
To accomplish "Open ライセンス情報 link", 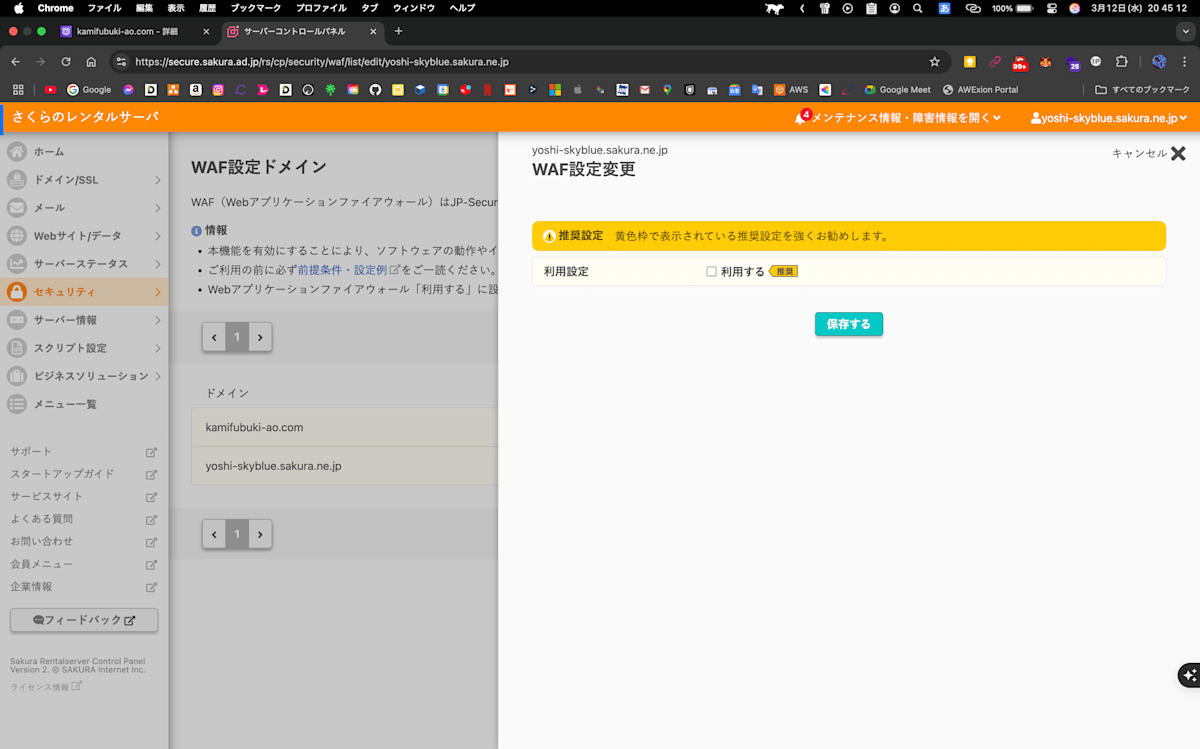I will coord(45,687).
